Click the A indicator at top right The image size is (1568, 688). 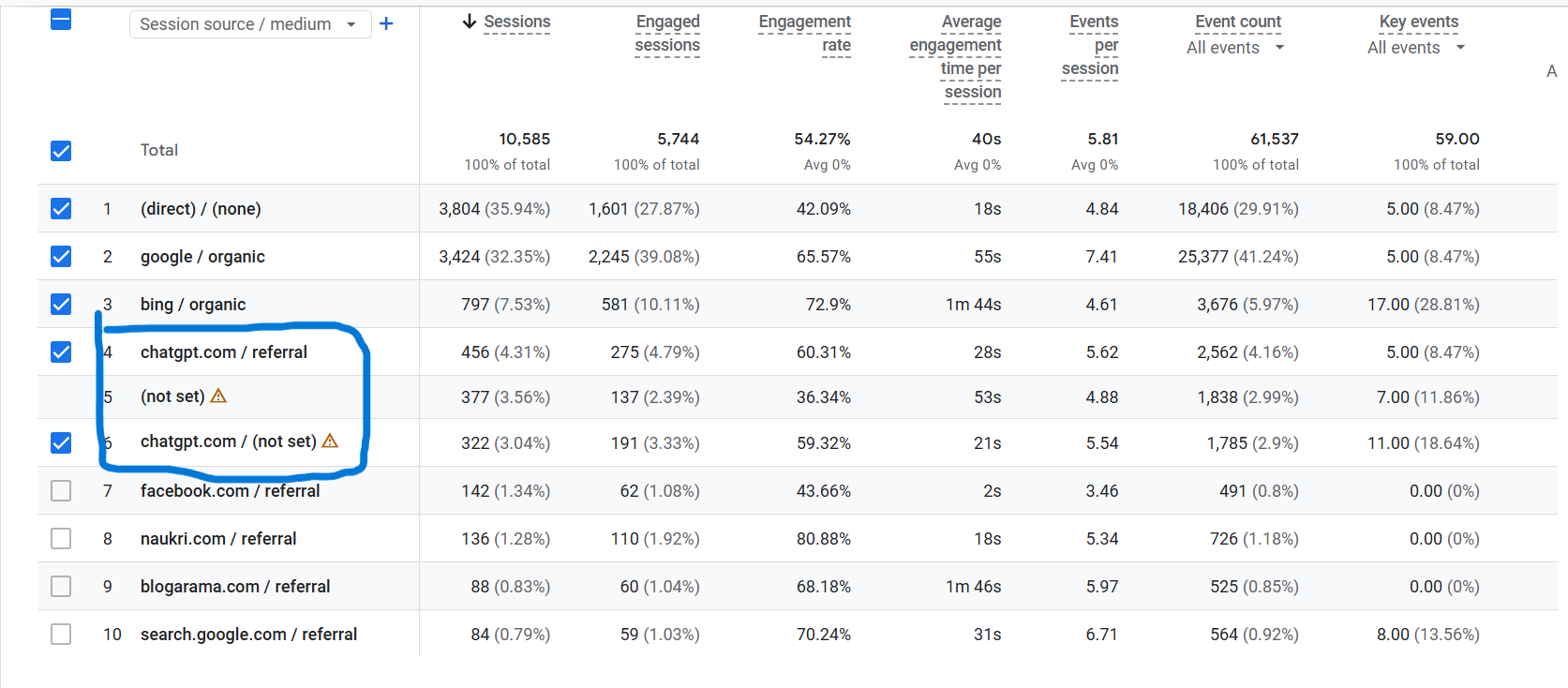tap(1552, 71)
